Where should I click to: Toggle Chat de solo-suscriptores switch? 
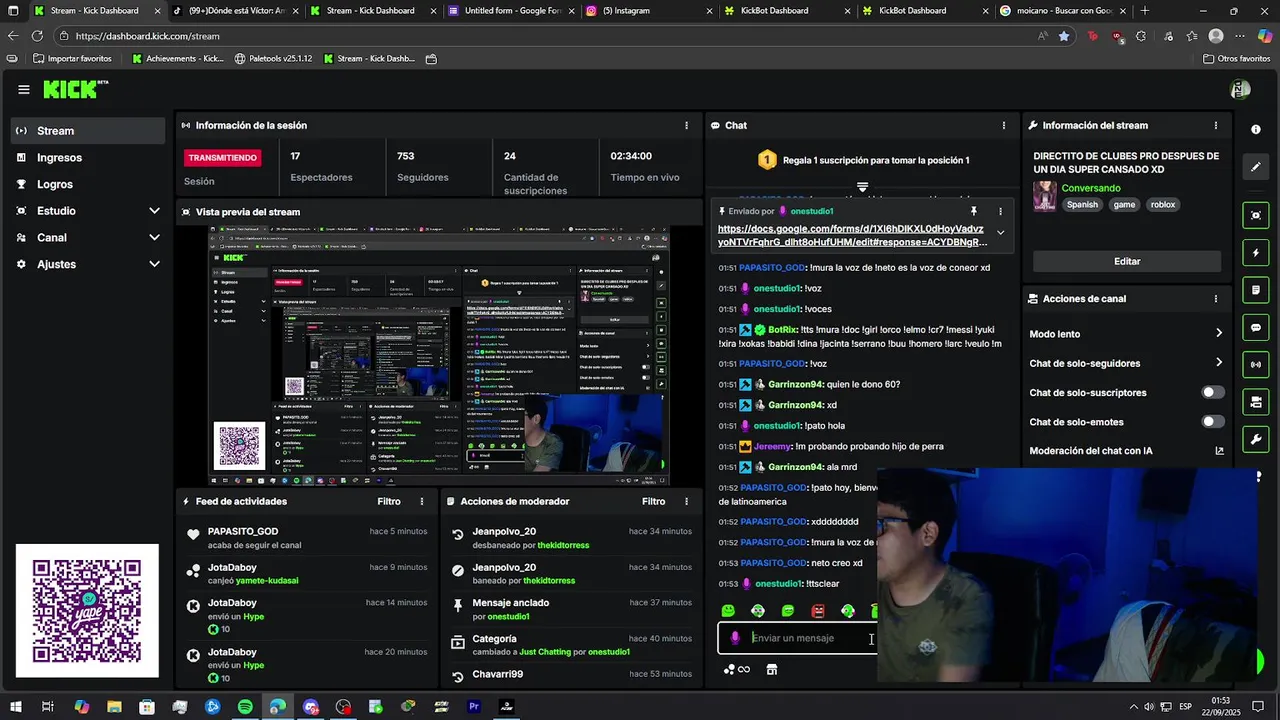coord(1213,393)
